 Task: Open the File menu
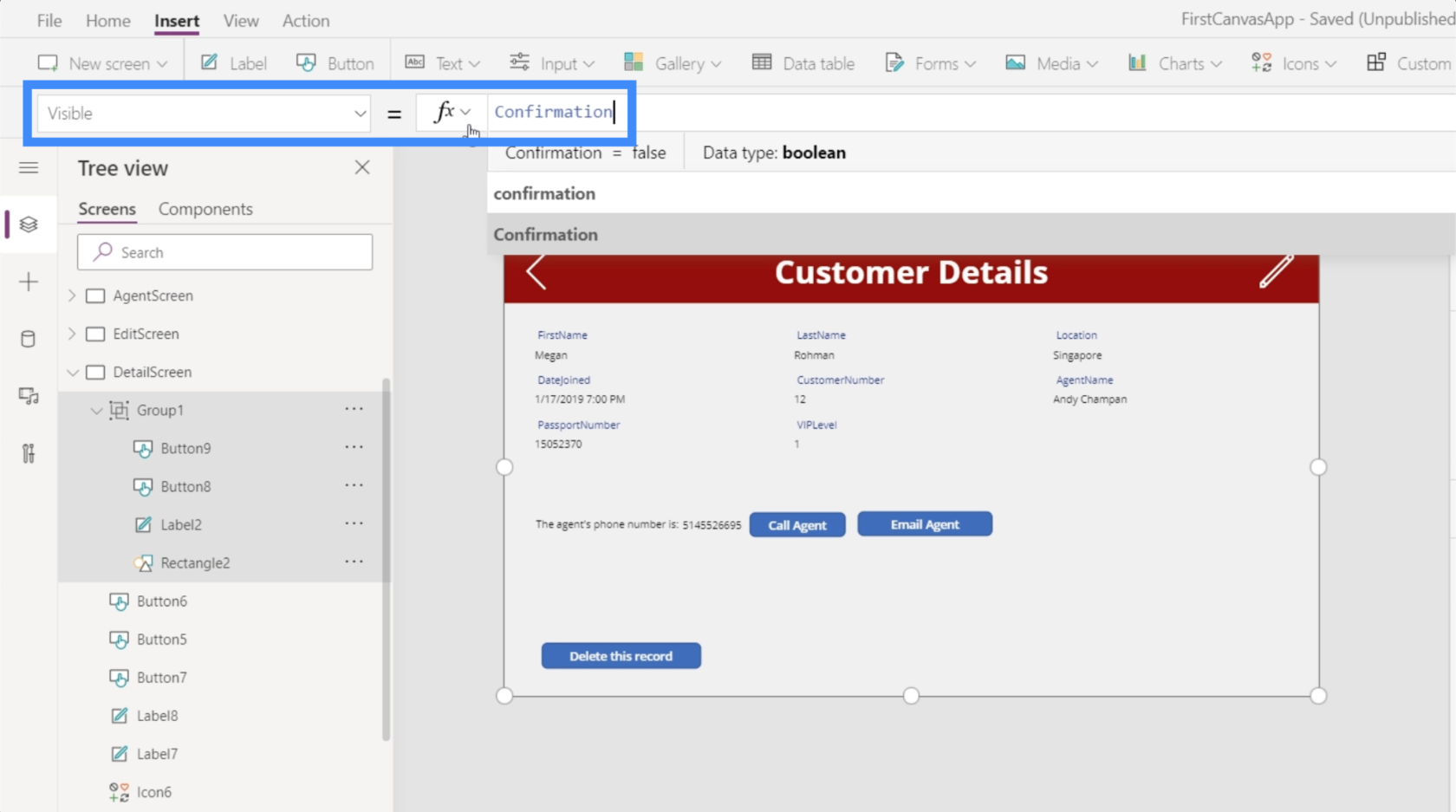[49, 21]
